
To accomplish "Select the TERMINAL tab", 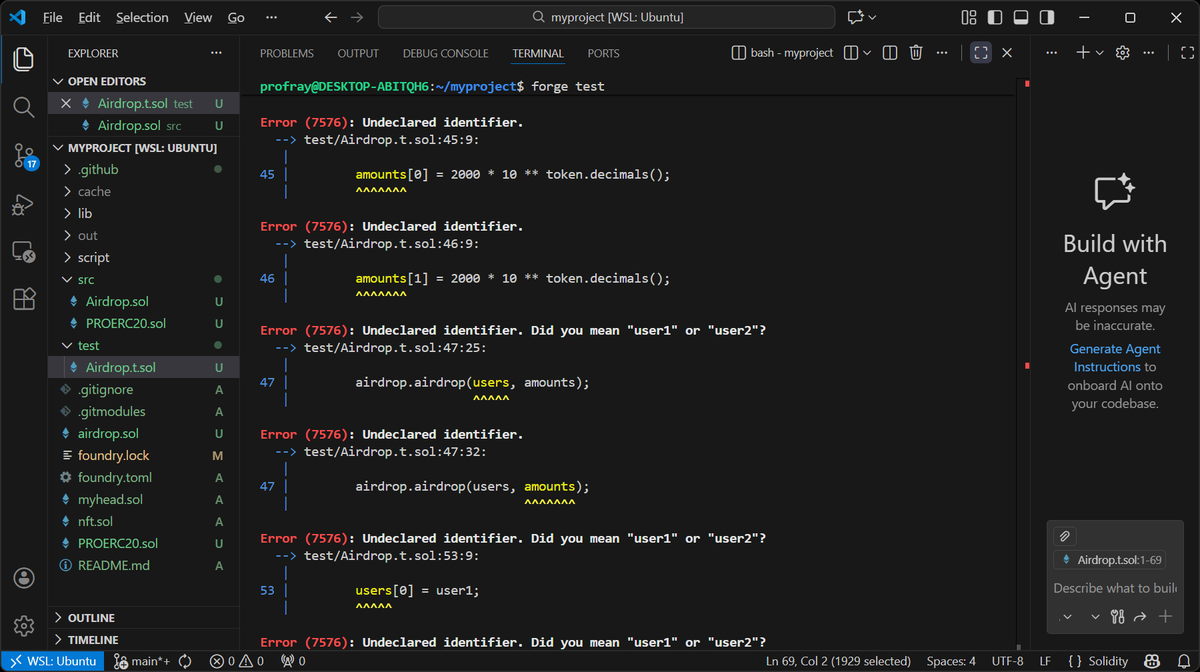I will 538,53.
